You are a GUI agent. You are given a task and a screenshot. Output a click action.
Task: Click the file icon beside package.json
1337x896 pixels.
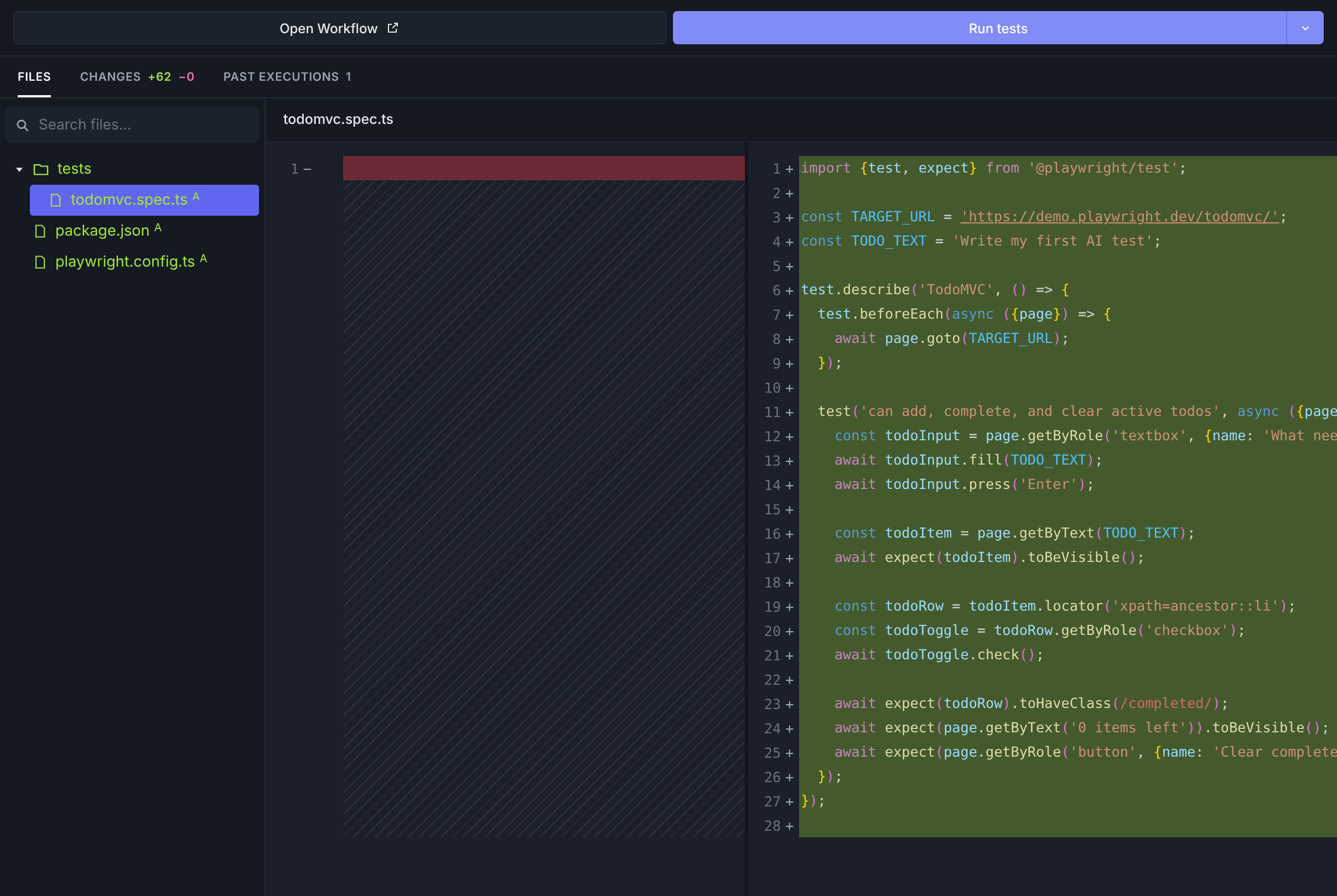(x=40, y=231)
